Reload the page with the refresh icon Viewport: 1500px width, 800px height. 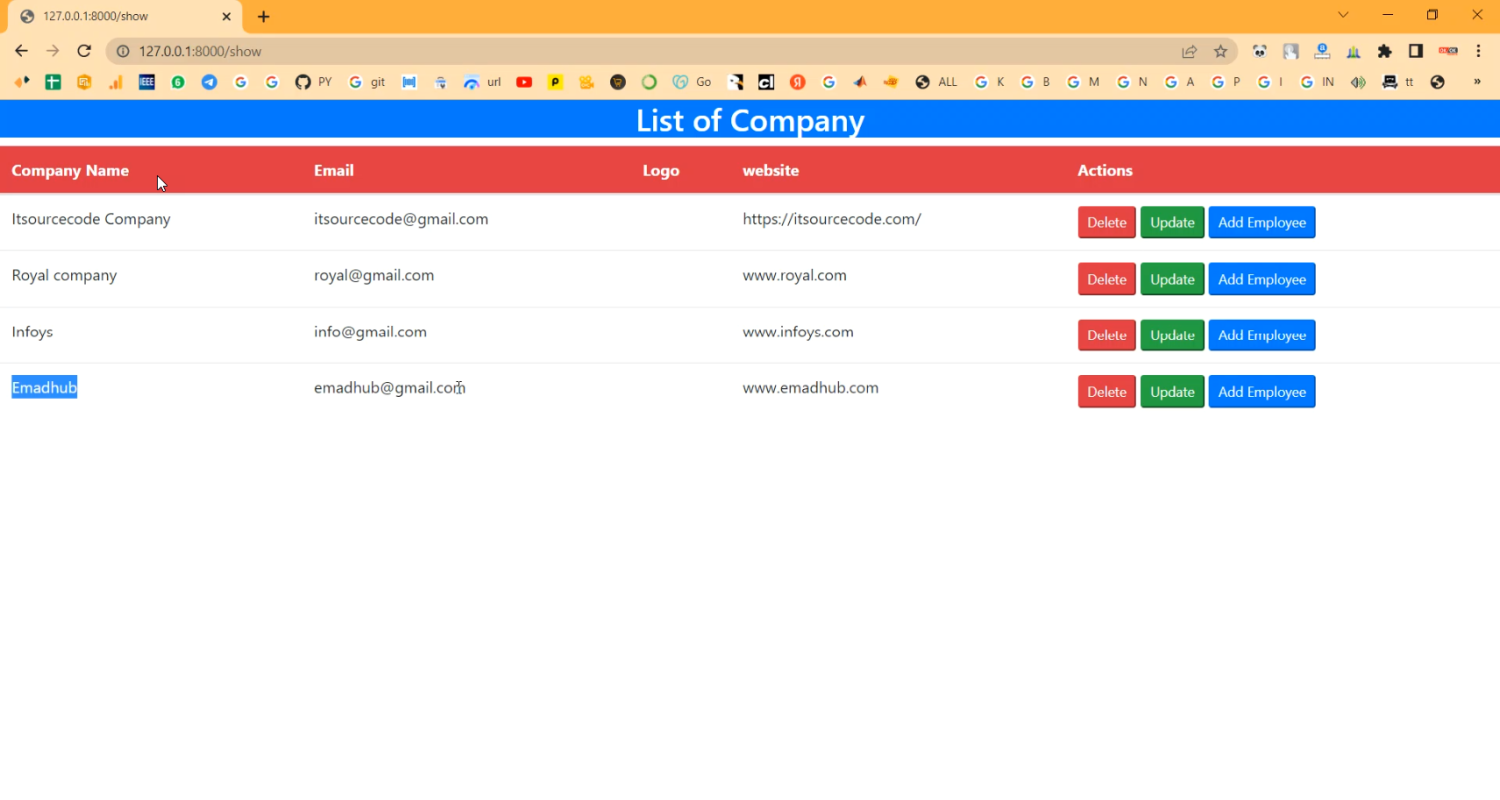click(x=84, y=51)
